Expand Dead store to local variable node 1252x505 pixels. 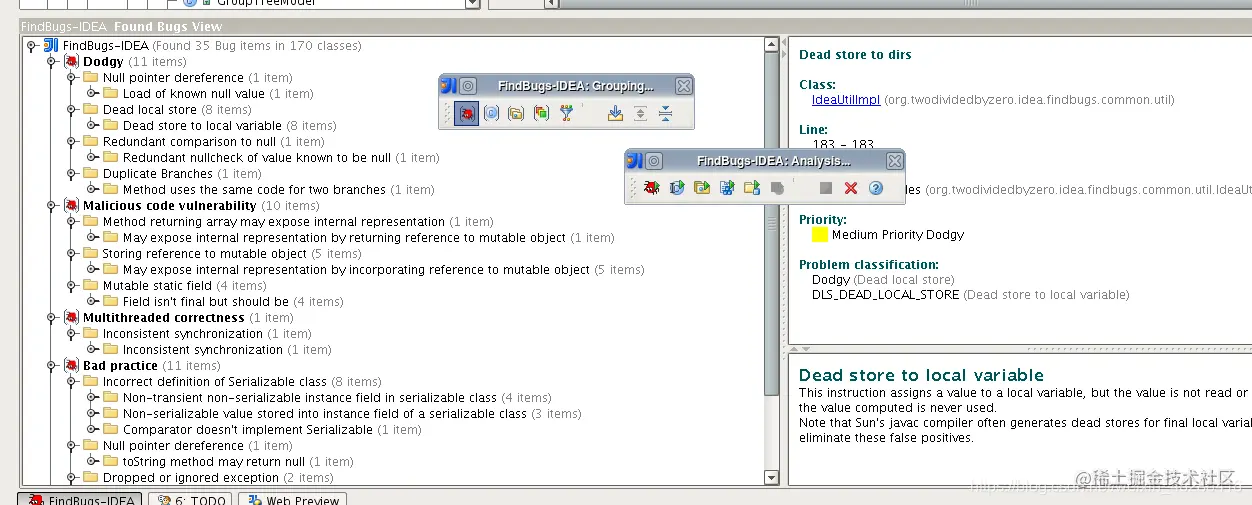click(x=92, y=126)
